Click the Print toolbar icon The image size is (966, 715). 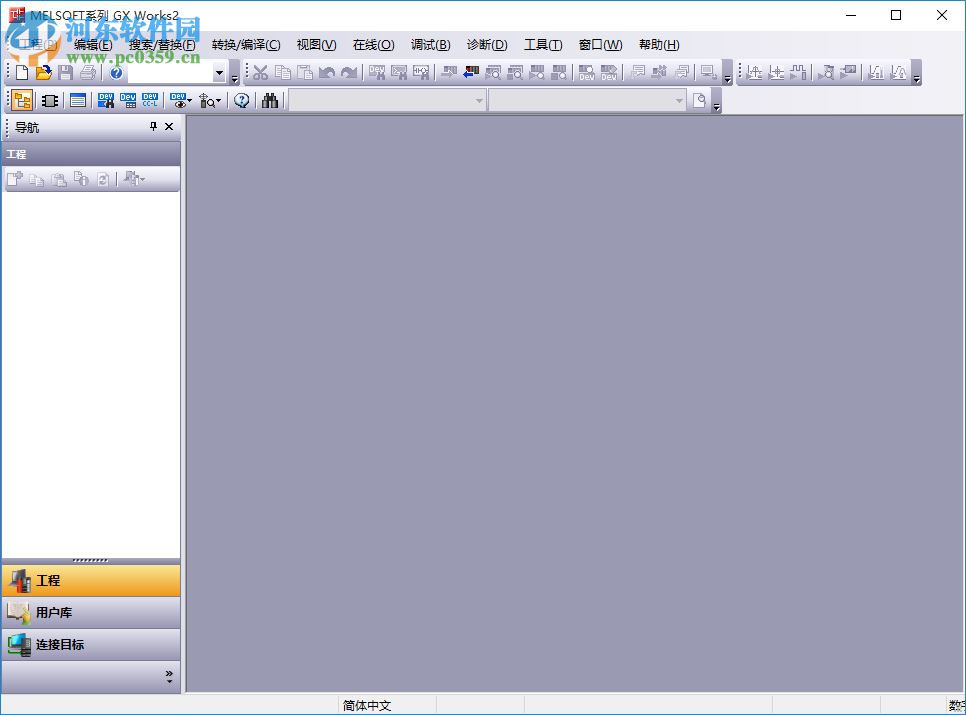(x=88, y=72)
